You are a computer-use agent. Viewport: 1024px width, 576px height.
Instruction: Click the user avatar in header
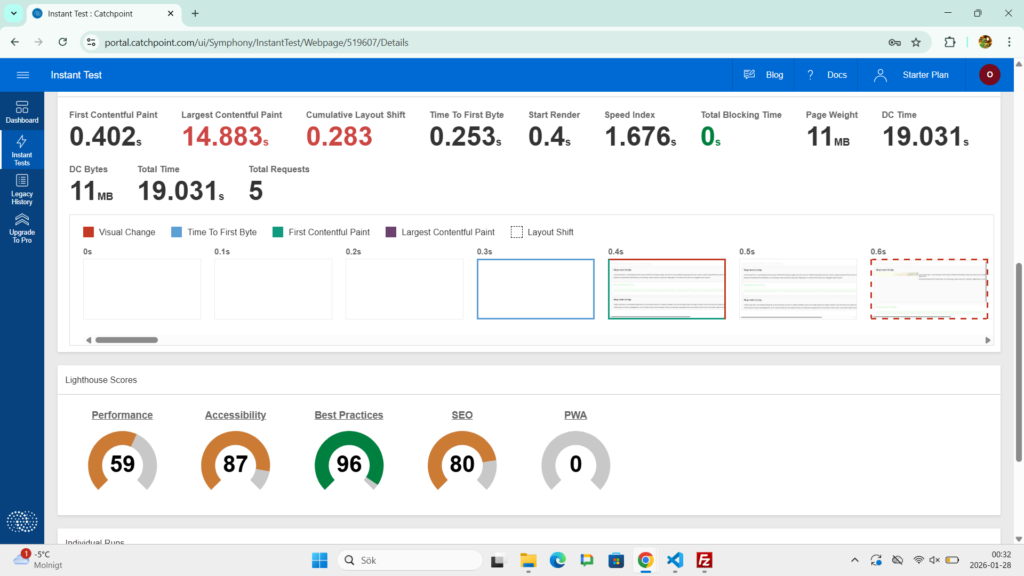(989, 75)
